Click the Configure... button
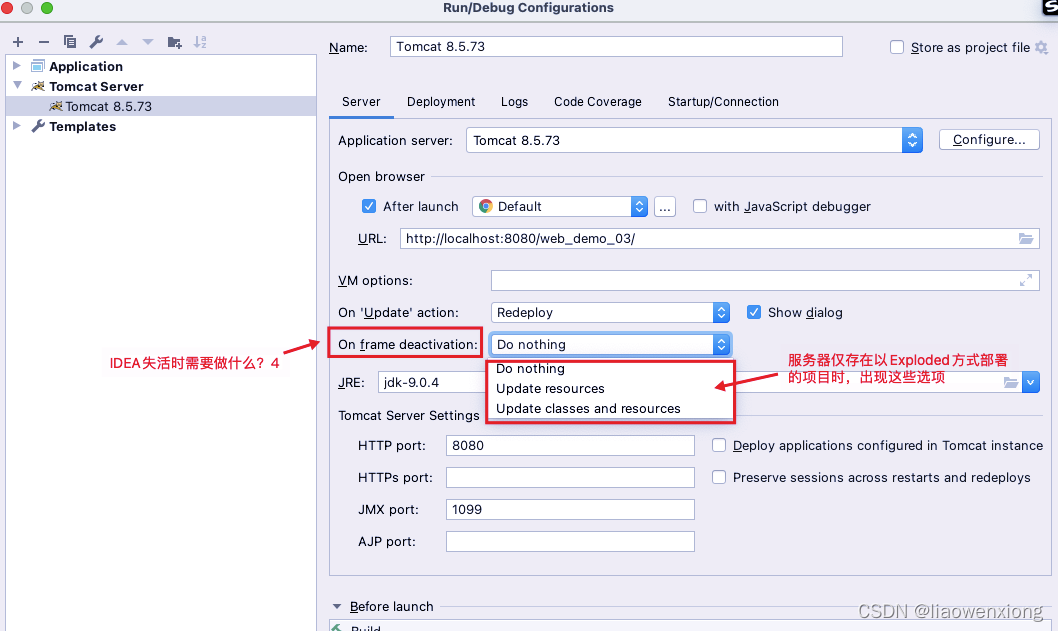Image resolution: width=1058 pixels, height=631 pixels. point(989,140)
